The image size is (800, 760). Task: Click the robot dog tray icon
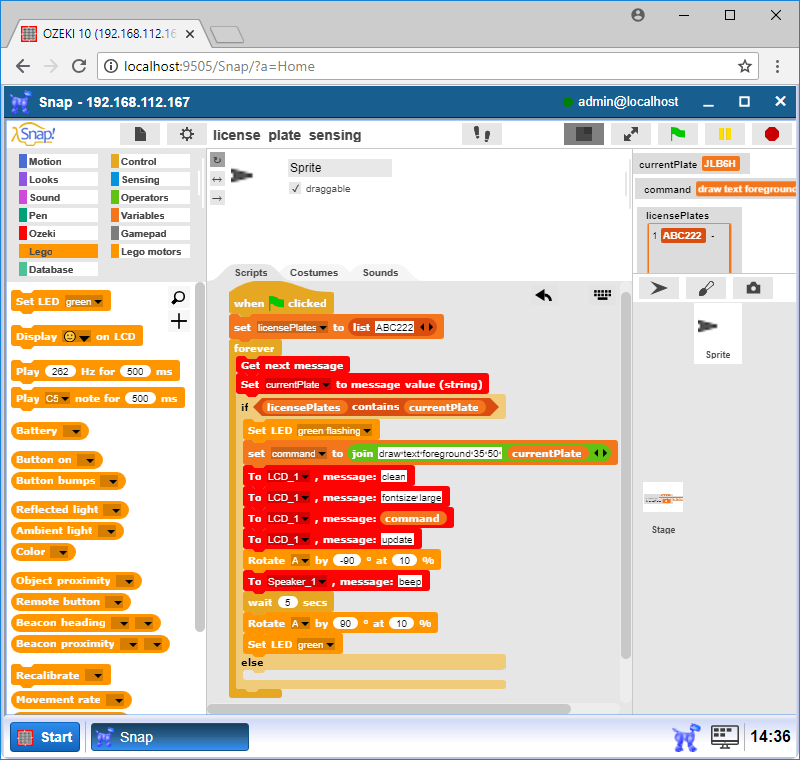pyautogui.click(x=686, y=738)
